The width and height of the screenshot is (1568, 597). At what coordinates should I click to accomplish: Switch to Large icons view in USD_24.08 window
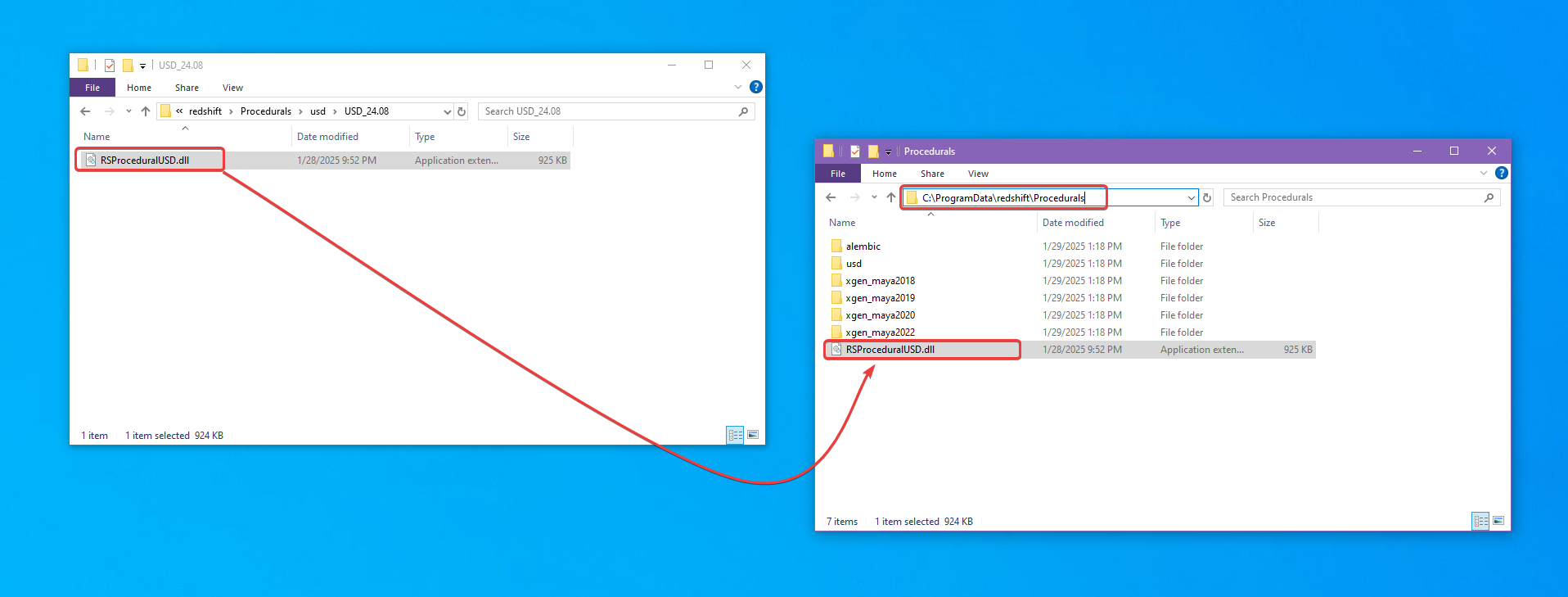point(753,435)
